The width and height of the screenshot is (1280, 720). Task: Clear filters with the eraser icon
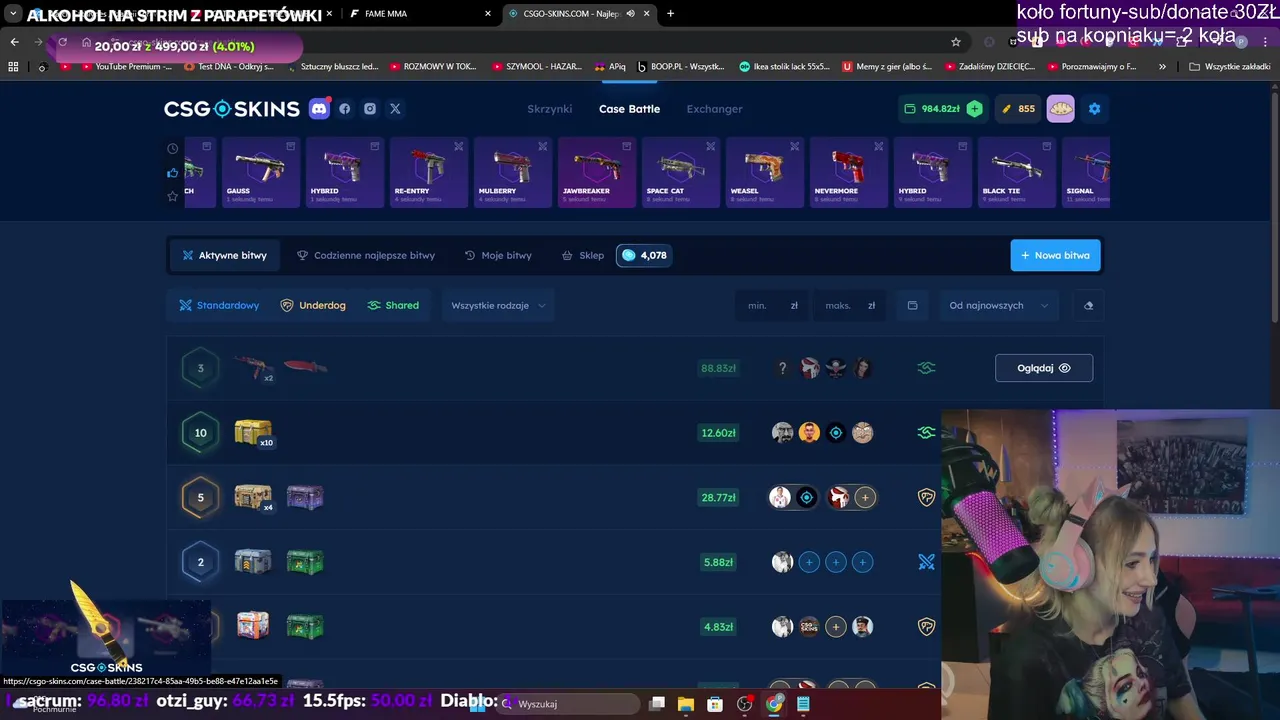pos(1089,305)
